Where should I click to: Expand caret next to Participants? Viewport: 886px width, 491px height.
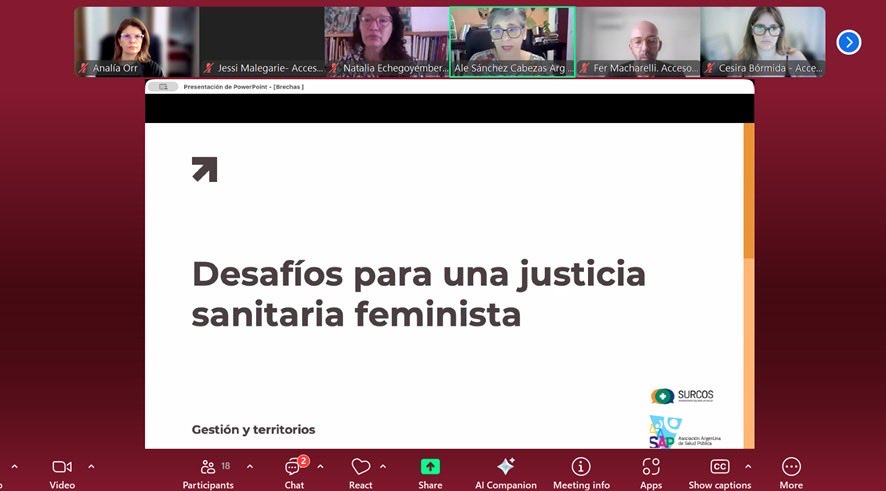point(250,467)
